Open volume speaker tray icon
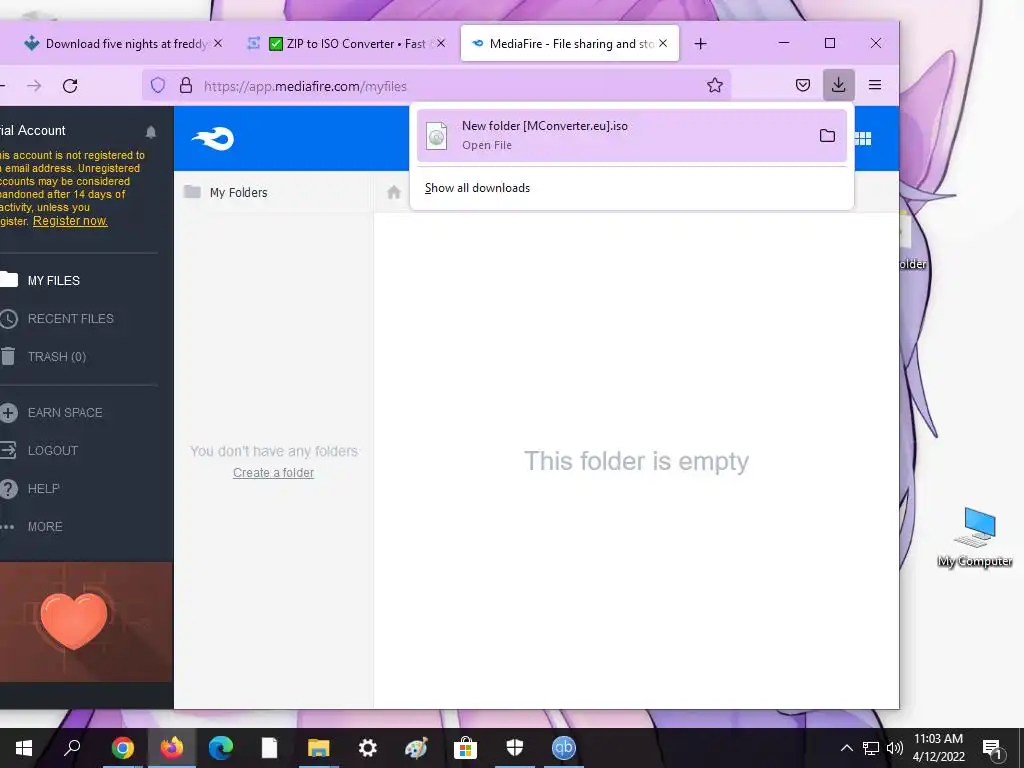This screenshot has width=1024, height=768. (x=895, y=748)
